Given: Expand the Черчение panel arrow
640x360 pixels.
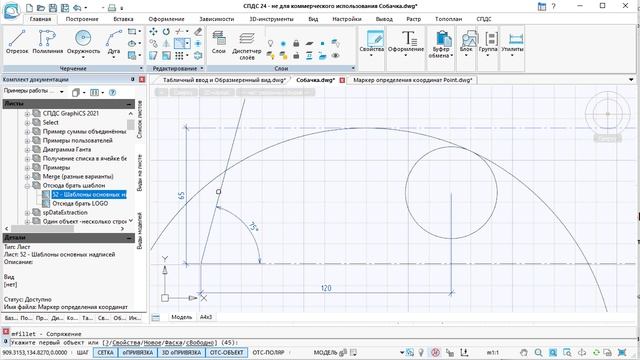Looking at the screenshot, I should click(141, 68).
